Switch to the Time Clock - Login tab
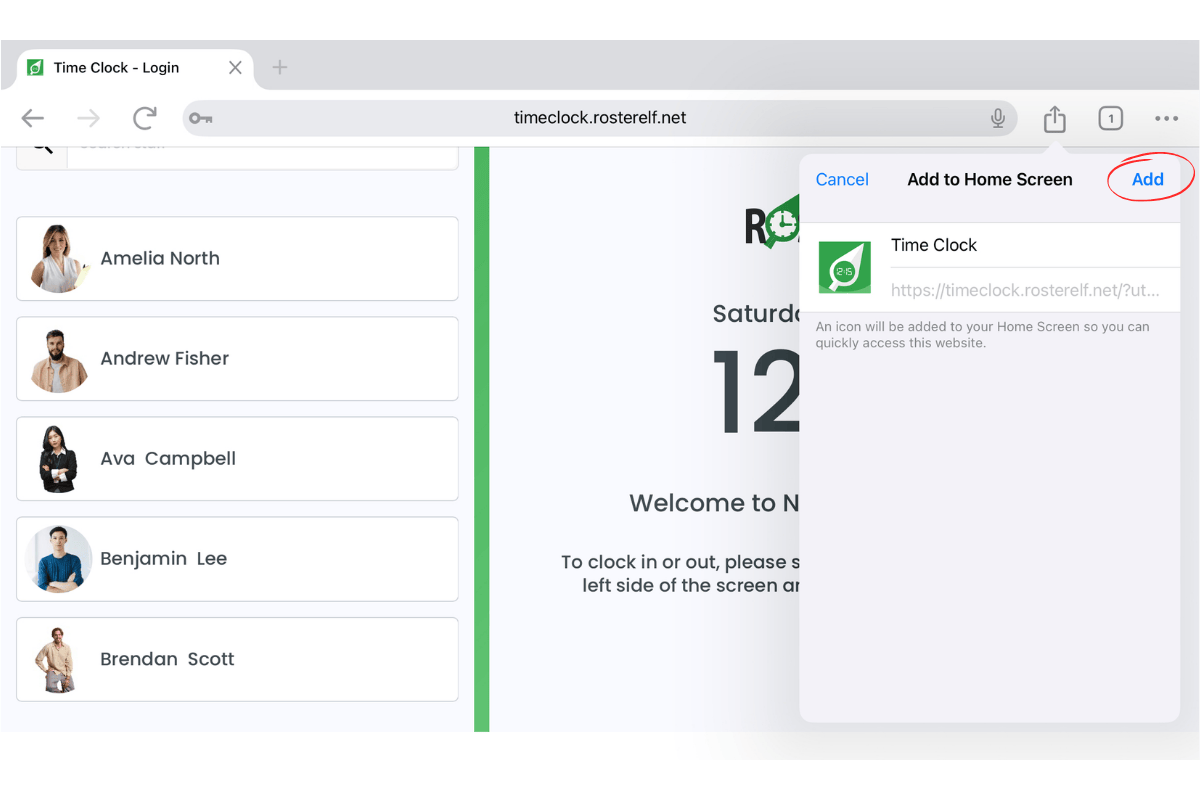The width and height of the screenshot is (1200, 800). pos(117,67)
